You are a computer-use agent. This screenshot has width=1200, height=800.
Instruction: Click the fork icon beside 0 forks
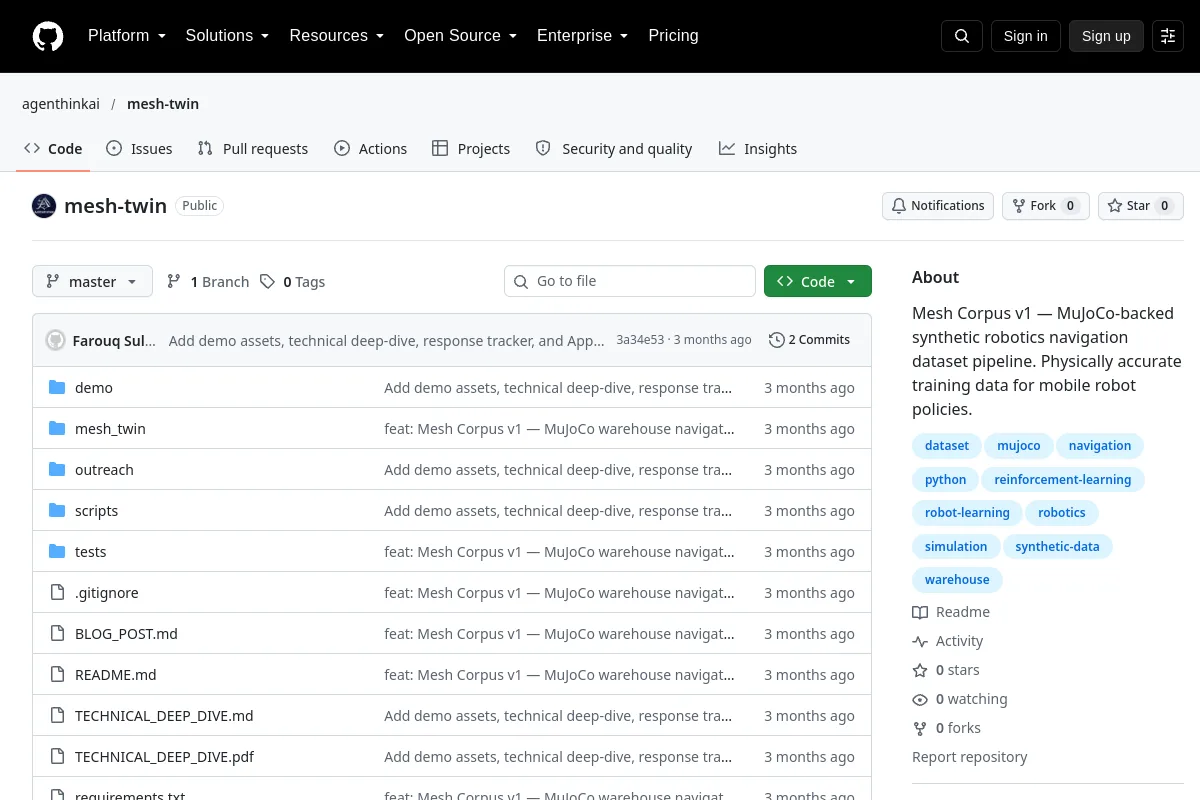click(920, 728)
